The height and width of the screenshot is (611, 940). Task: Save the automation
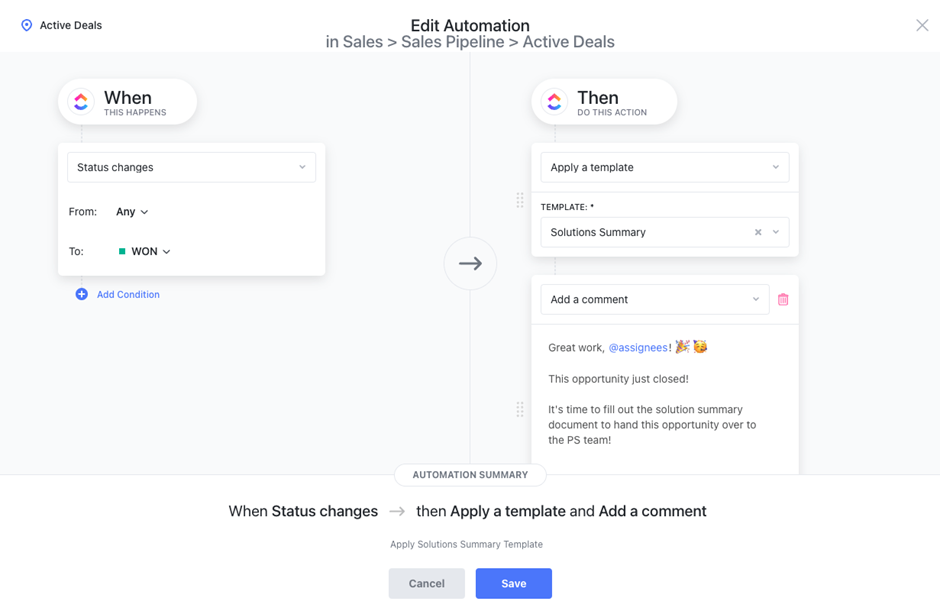pos(513,583)
